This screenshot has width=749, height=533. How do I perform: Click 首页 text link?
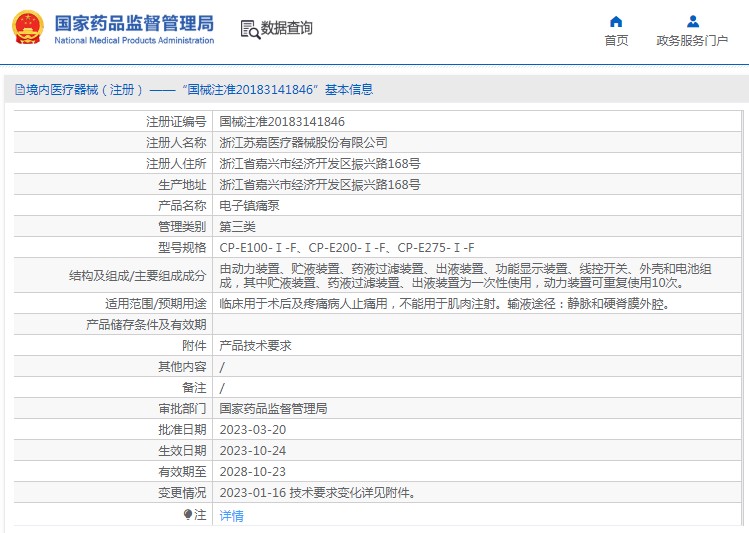616,41
